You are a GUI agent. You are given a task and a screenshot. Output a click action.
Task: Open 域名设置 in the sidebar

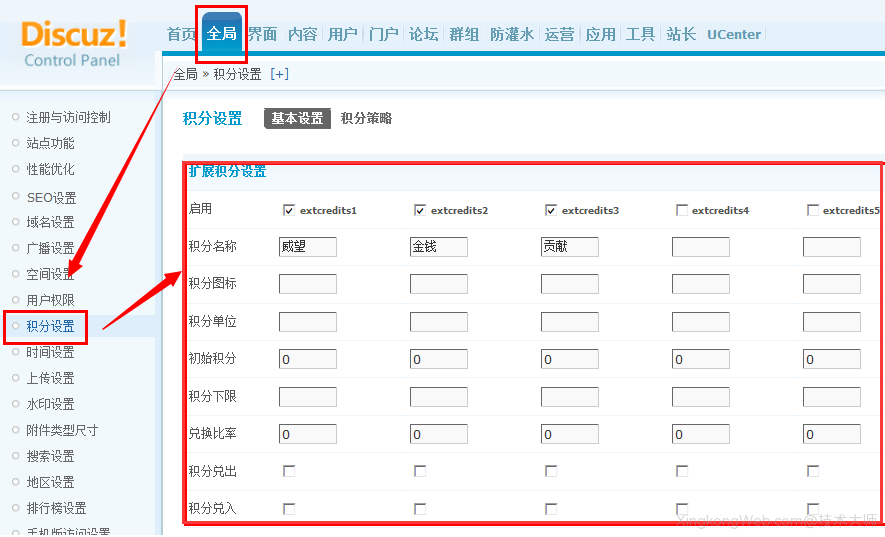50,222
